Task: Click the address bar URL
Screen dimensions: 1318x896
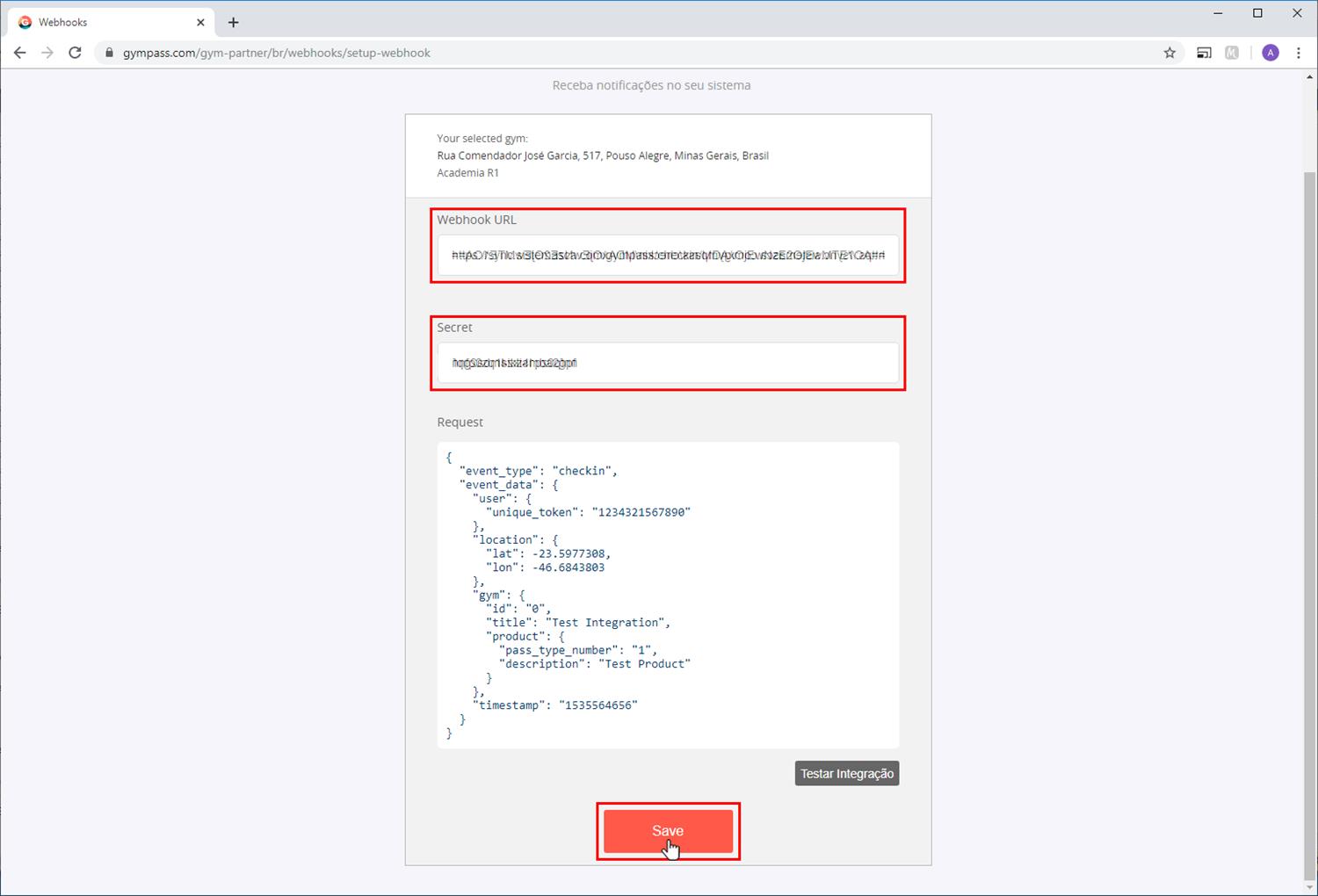Action: tap(277, 53)
